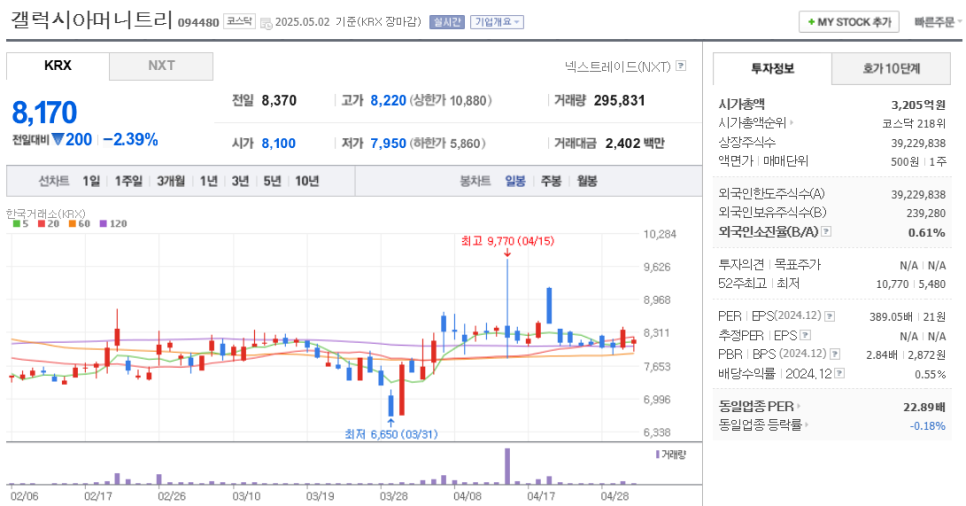
Task: Click help icon beside 배당수익률 2024.12
Action: pyautogui.click(x=839, y=373)
